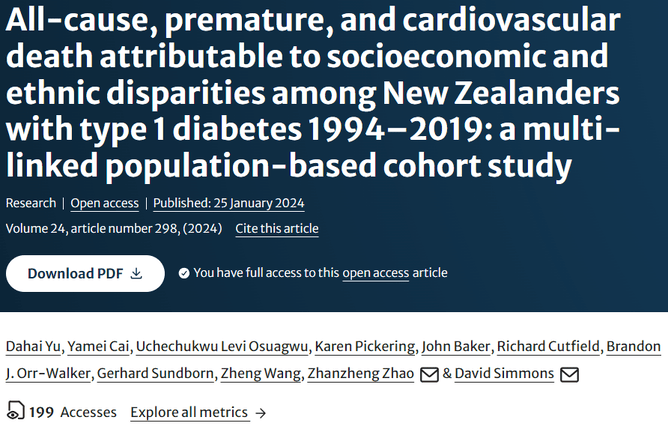Select author Karen Pickering
Viewport: 668px width, 441px height.
click(x=364, y=347)
